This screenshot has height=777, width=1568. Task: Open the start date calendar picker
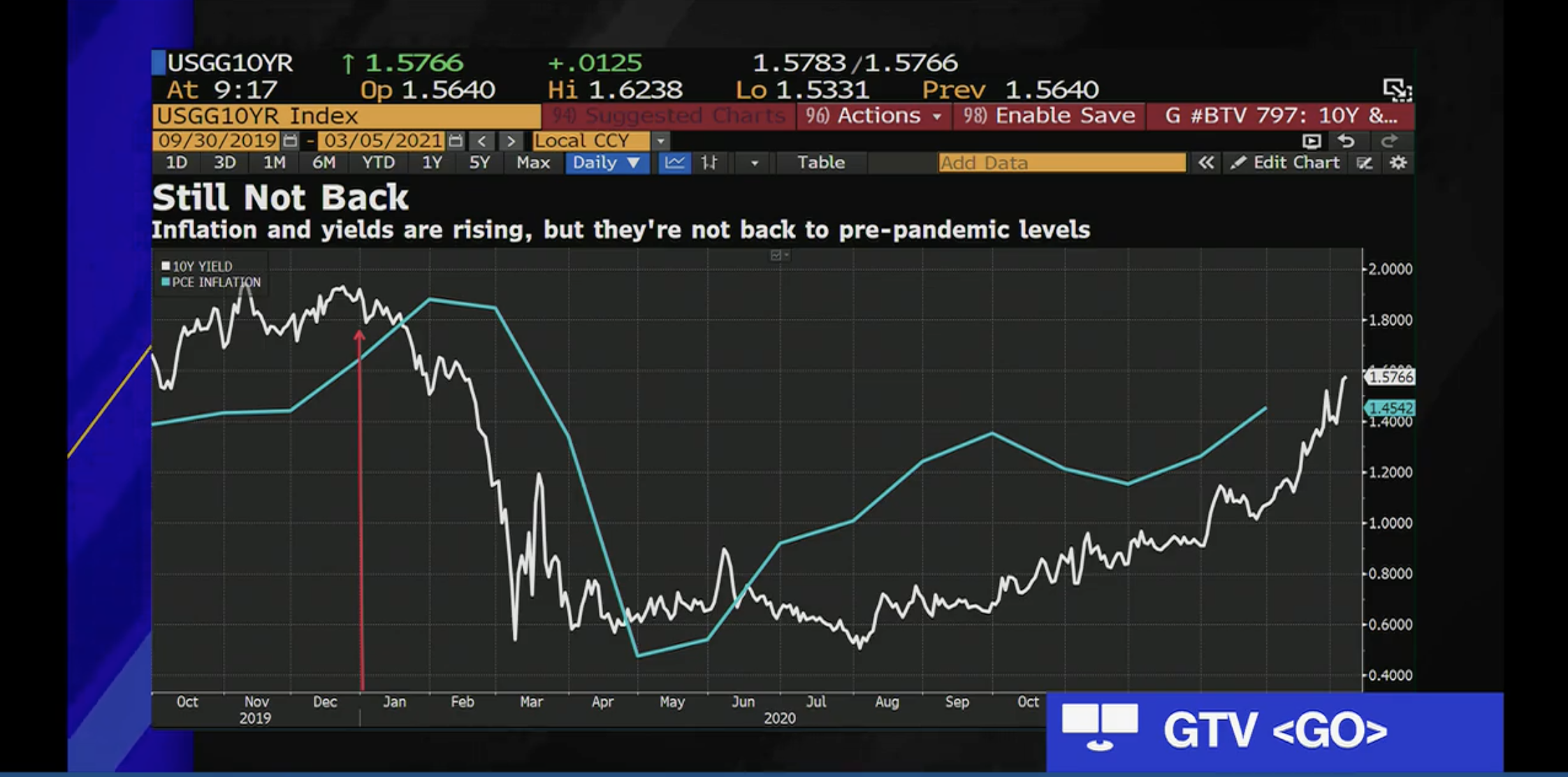click(290, 141)
